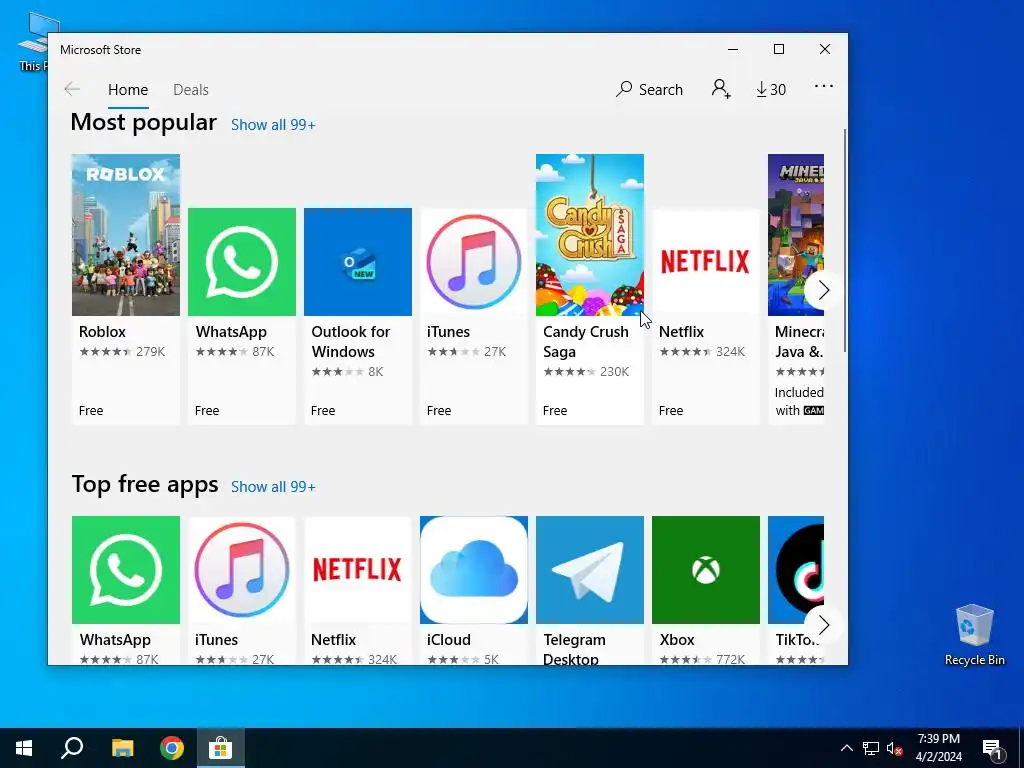Image resolution: width=1024 pixels, height=768 pixels.
Task: Select the Netflix logo in Most popular
Action: coord(705,262)
